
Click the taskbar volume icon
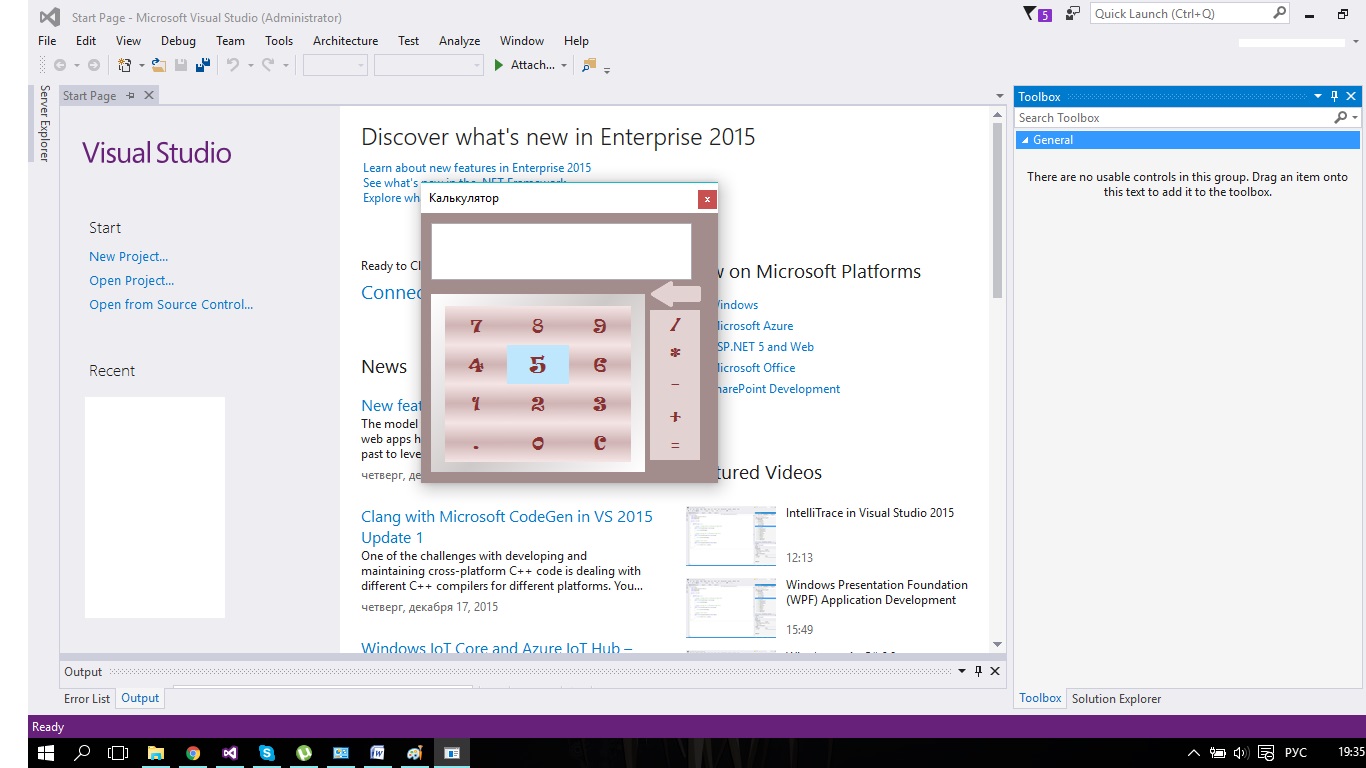click(1241, 753)
